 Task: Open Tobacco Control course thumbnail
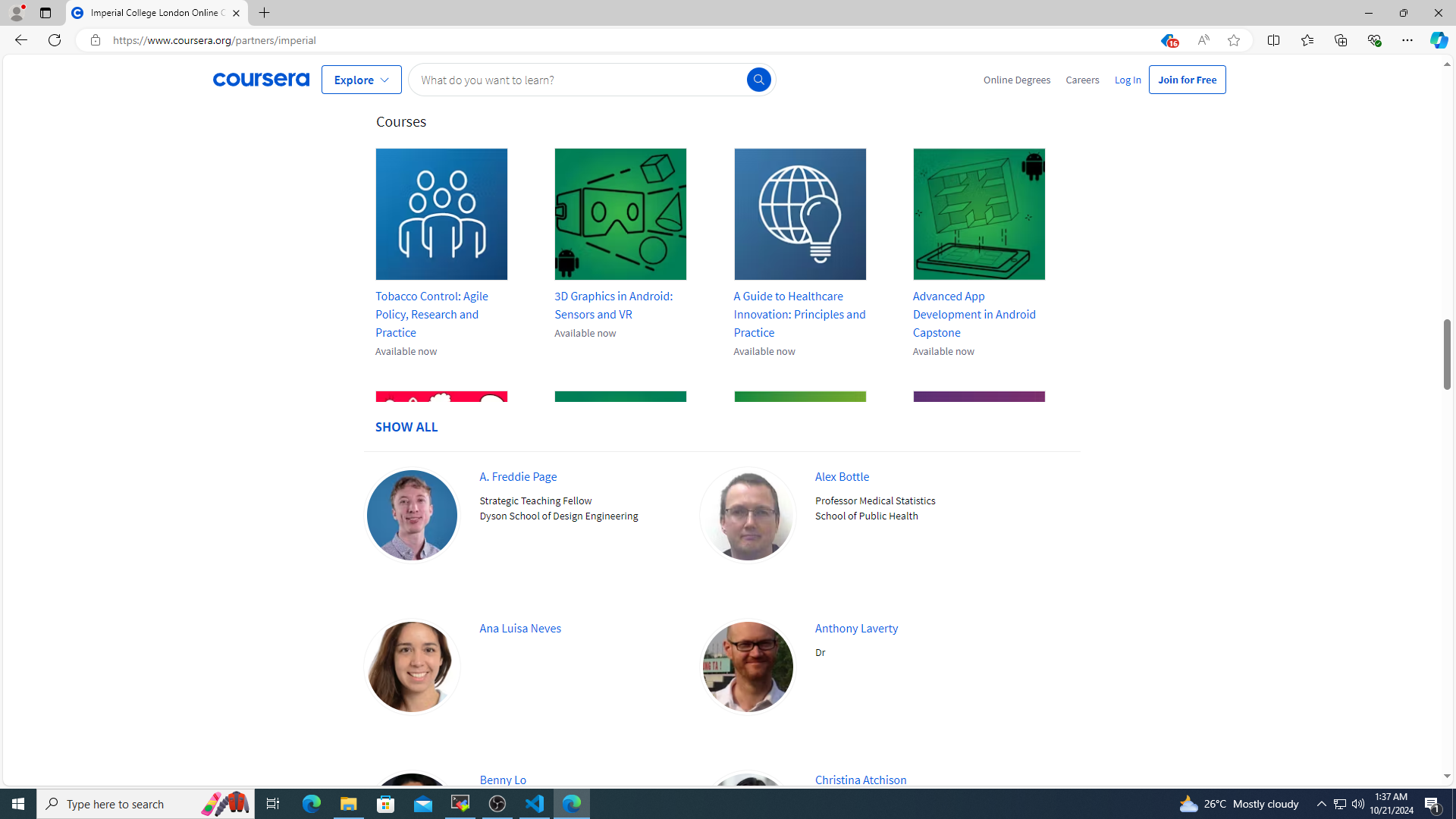[441, 214]
